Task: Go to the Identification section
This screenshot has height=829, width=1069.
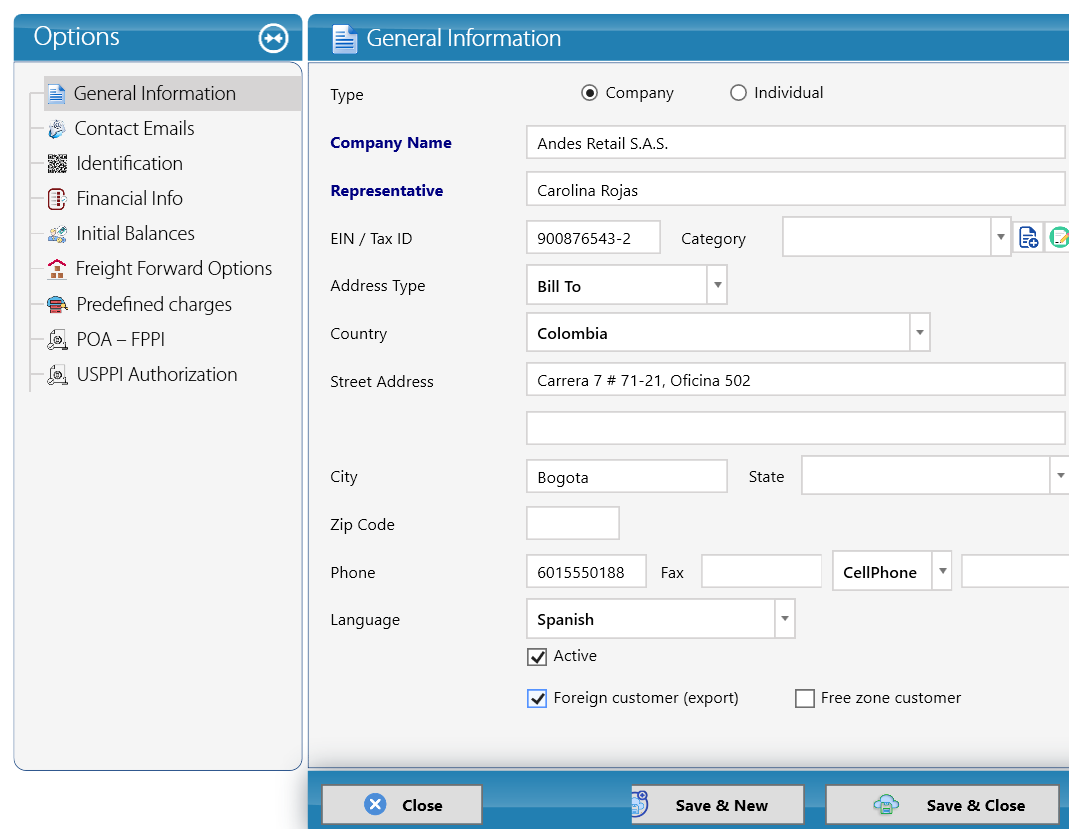Action: pyautogui.click(x=130, y=164)
